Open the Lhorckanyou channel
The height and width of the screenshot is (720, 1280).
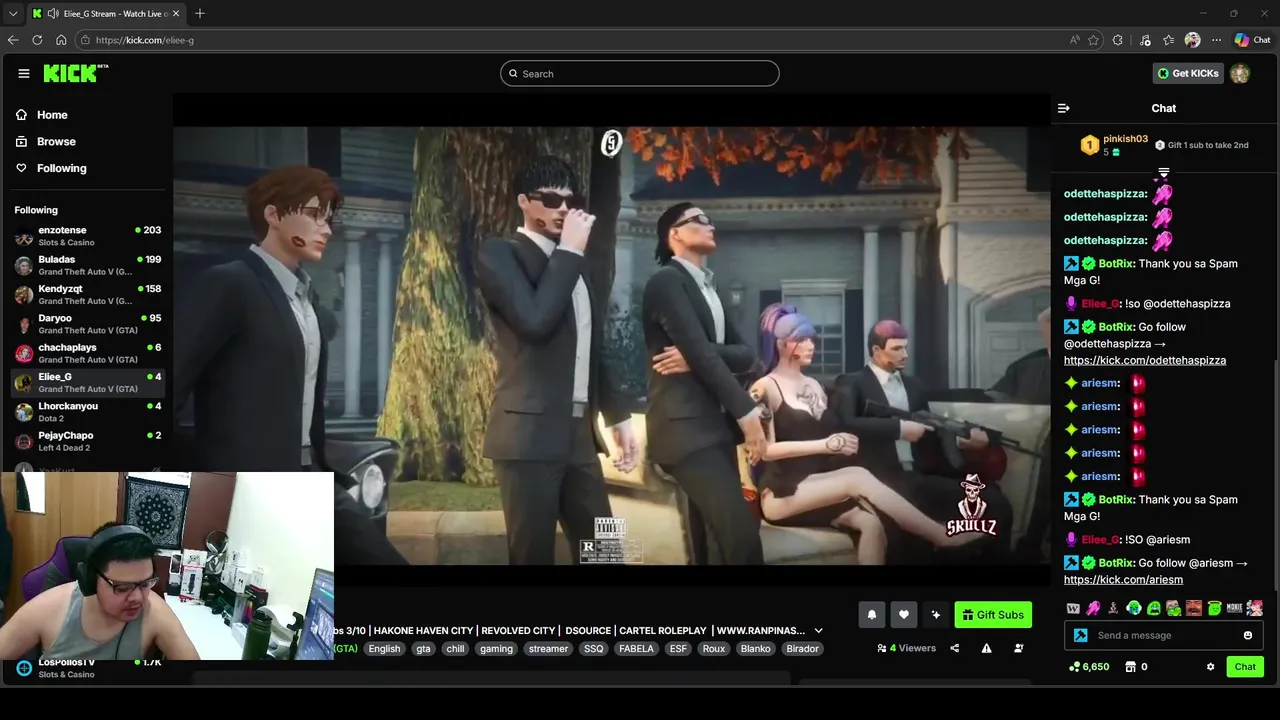(x=87, y=412)
